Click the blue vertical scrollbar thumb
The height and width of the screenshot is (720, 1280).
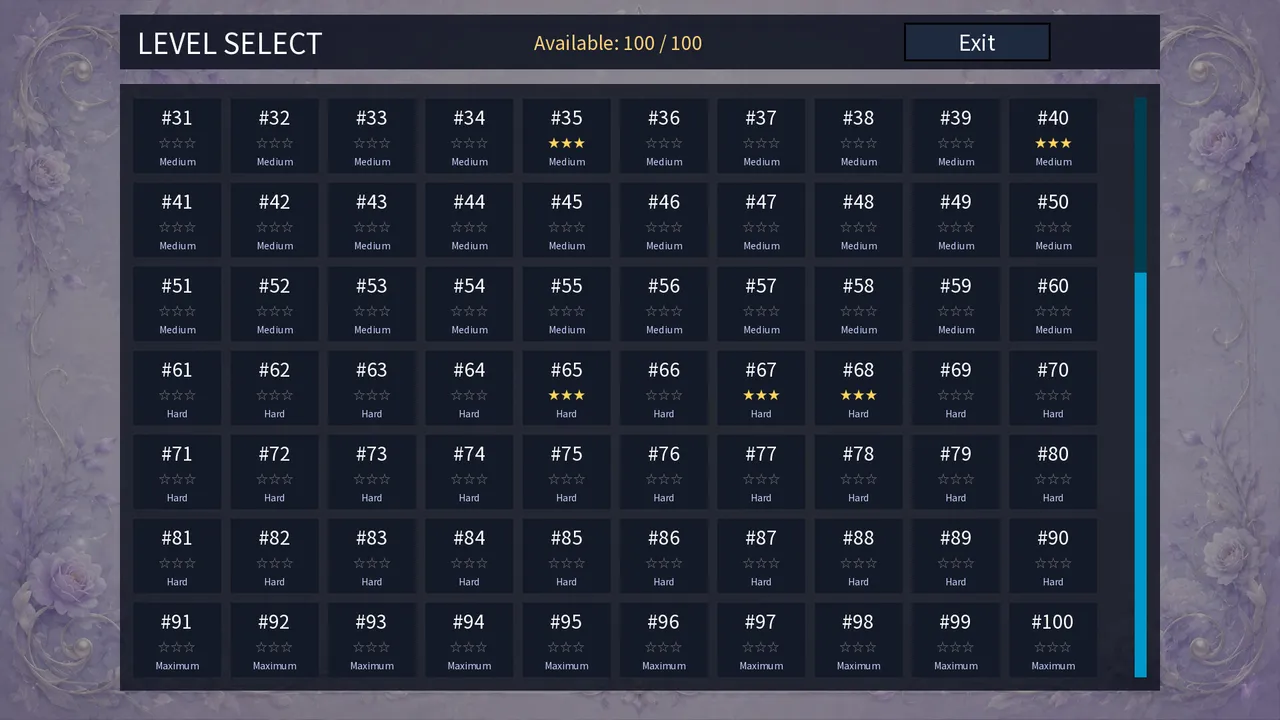tap(1140, 475)
